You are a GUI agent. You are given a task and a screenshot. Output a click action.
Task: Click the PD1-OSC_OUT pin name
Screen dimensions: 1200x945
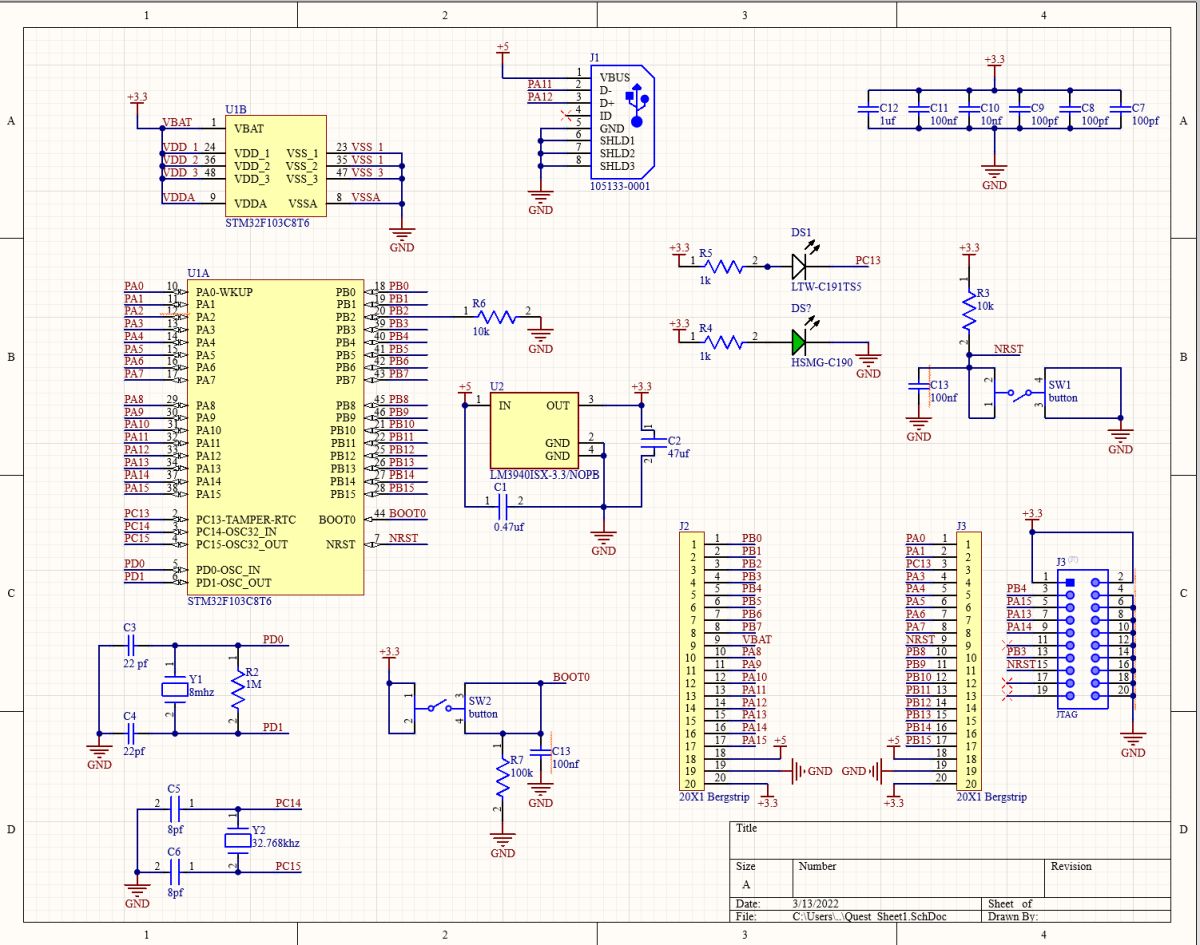[233, 582]
